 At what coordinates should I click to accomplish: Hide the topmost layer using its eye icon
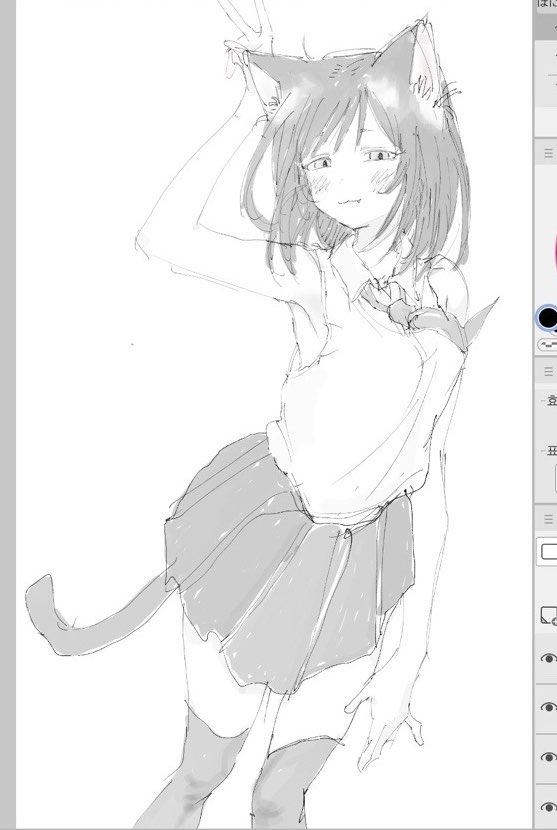549,658
